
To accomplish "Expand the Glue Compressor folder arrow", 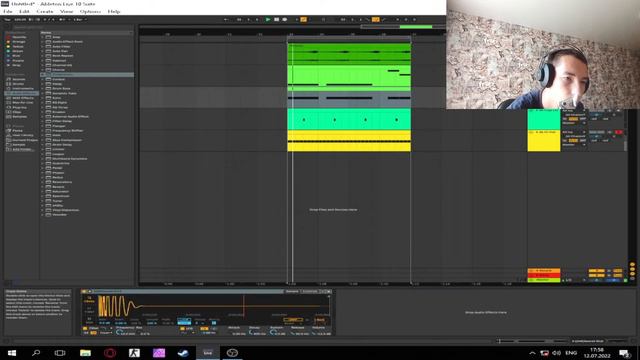I will (42, 140).
